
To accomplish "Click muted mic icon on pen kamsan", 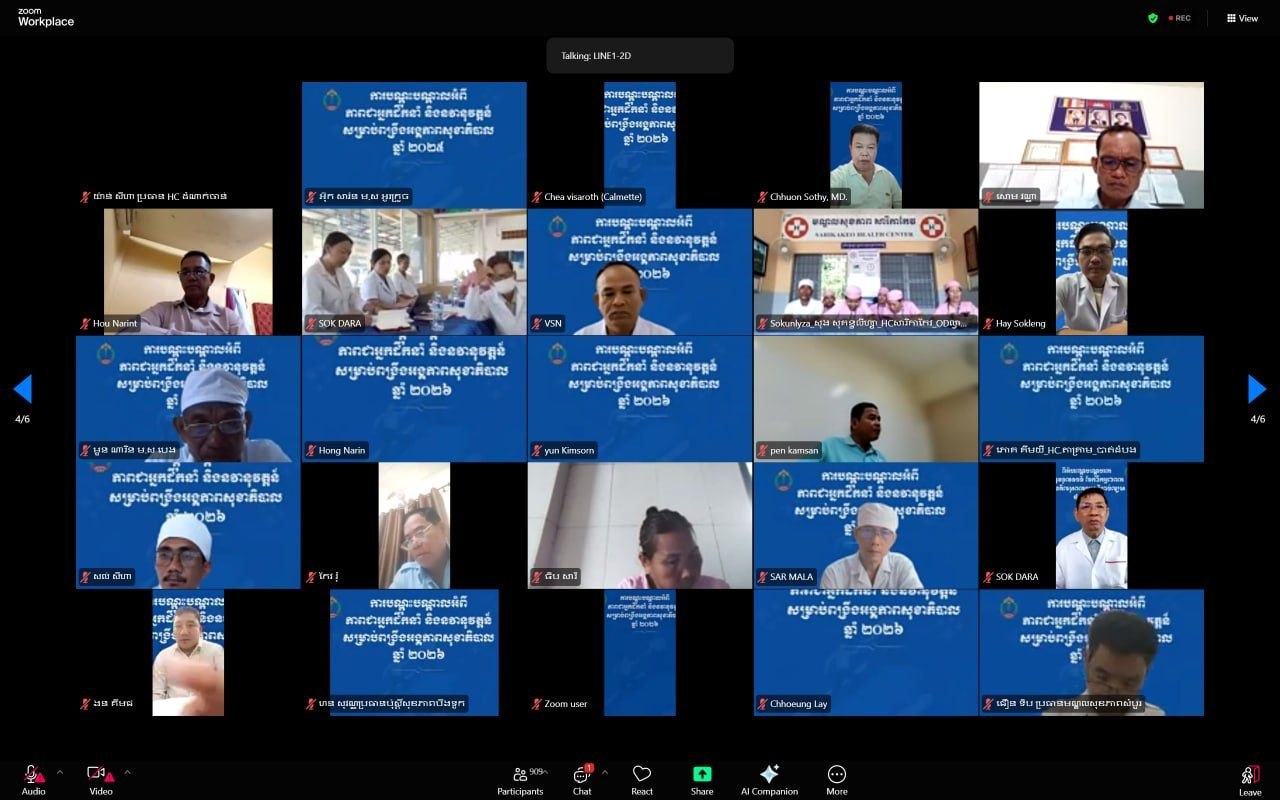I will (x=763, y=451).
